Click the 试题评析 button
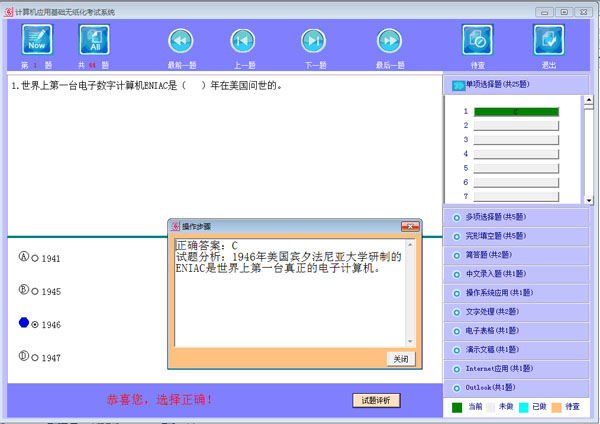The image size is (600, 424). 377,400
